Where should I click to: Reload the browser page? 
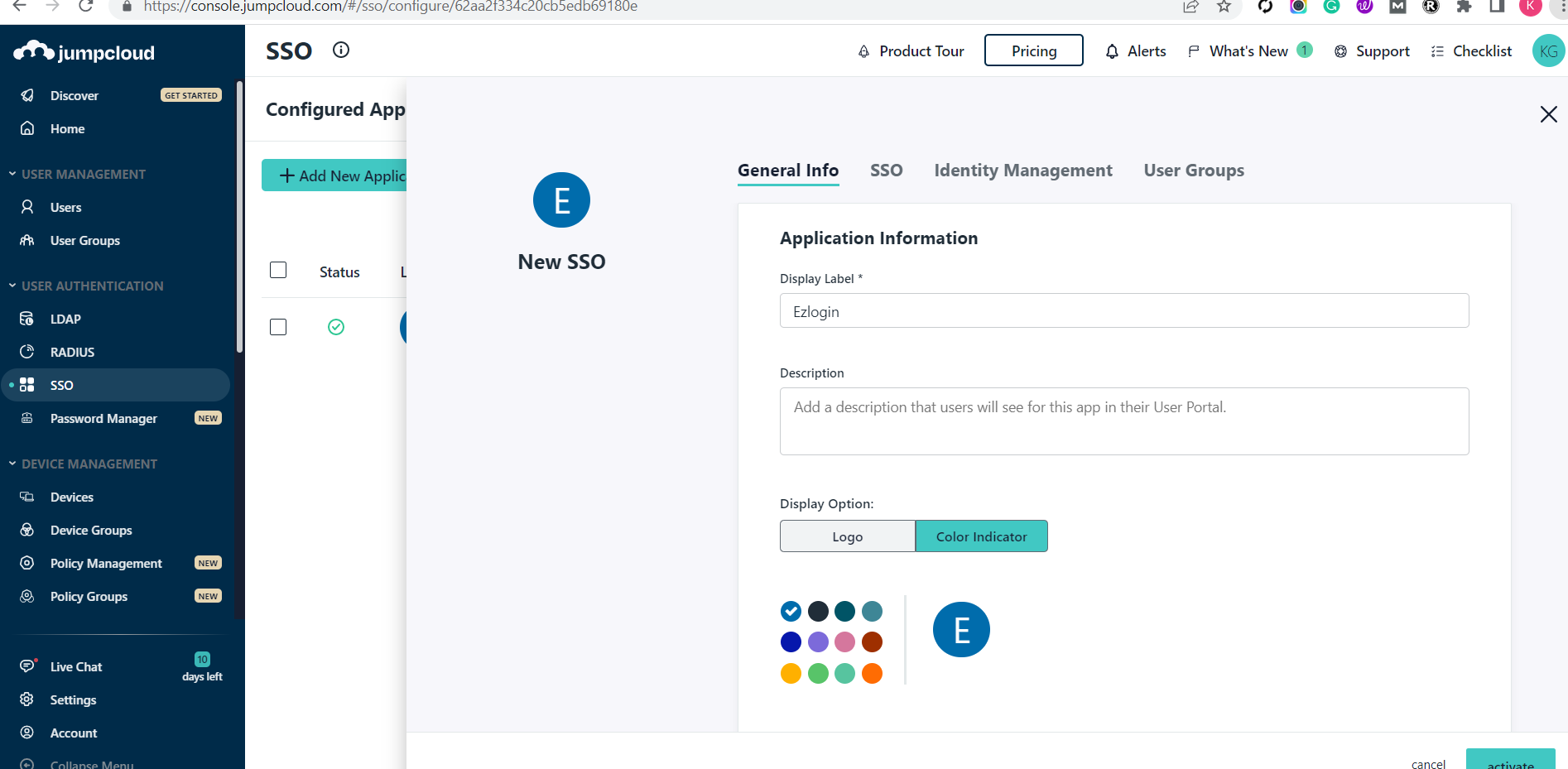(85, 7)
